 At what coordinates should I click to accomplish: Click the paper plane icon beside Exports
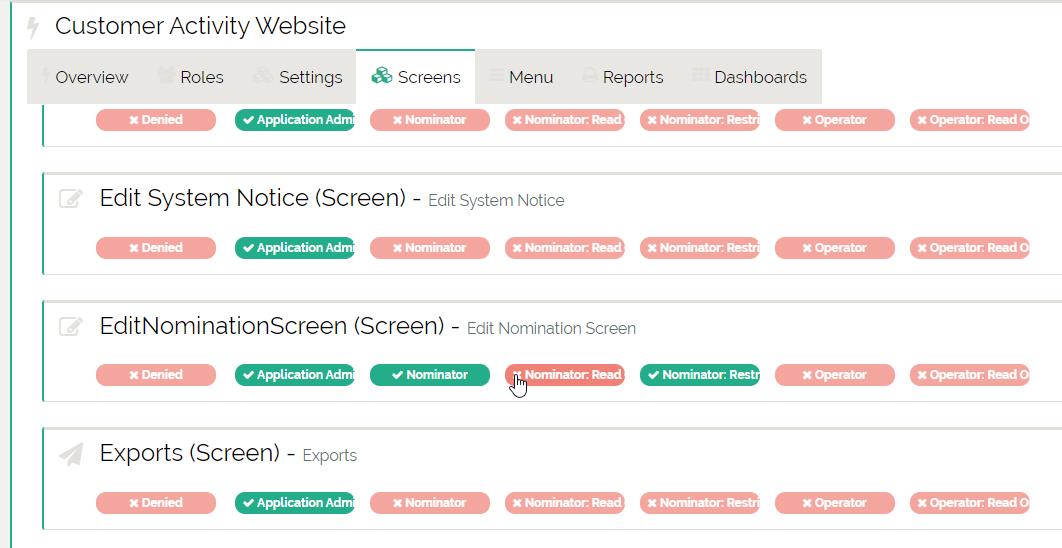(x=70, y=455)
